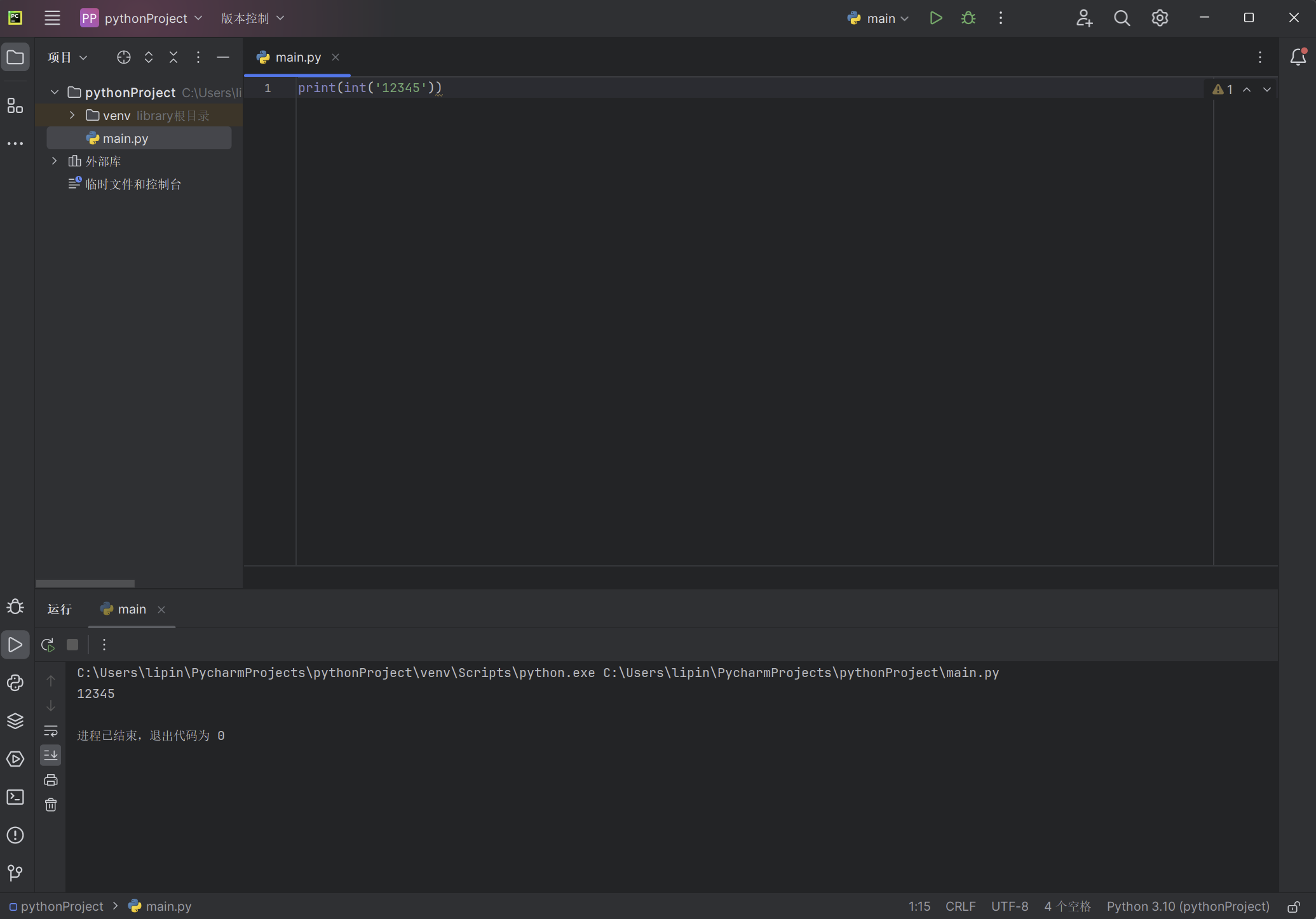This screenshot has width=1316, height=919.
Task: Open the Python Console from the left sidebar
Action: click(x=15, y=683)
